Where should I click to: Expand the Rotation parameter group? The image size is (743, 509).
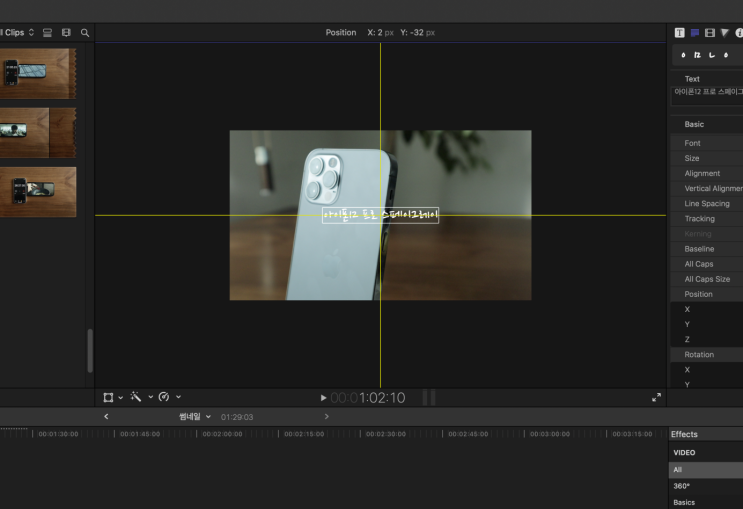pyautogui.click(x=707, y=354)
